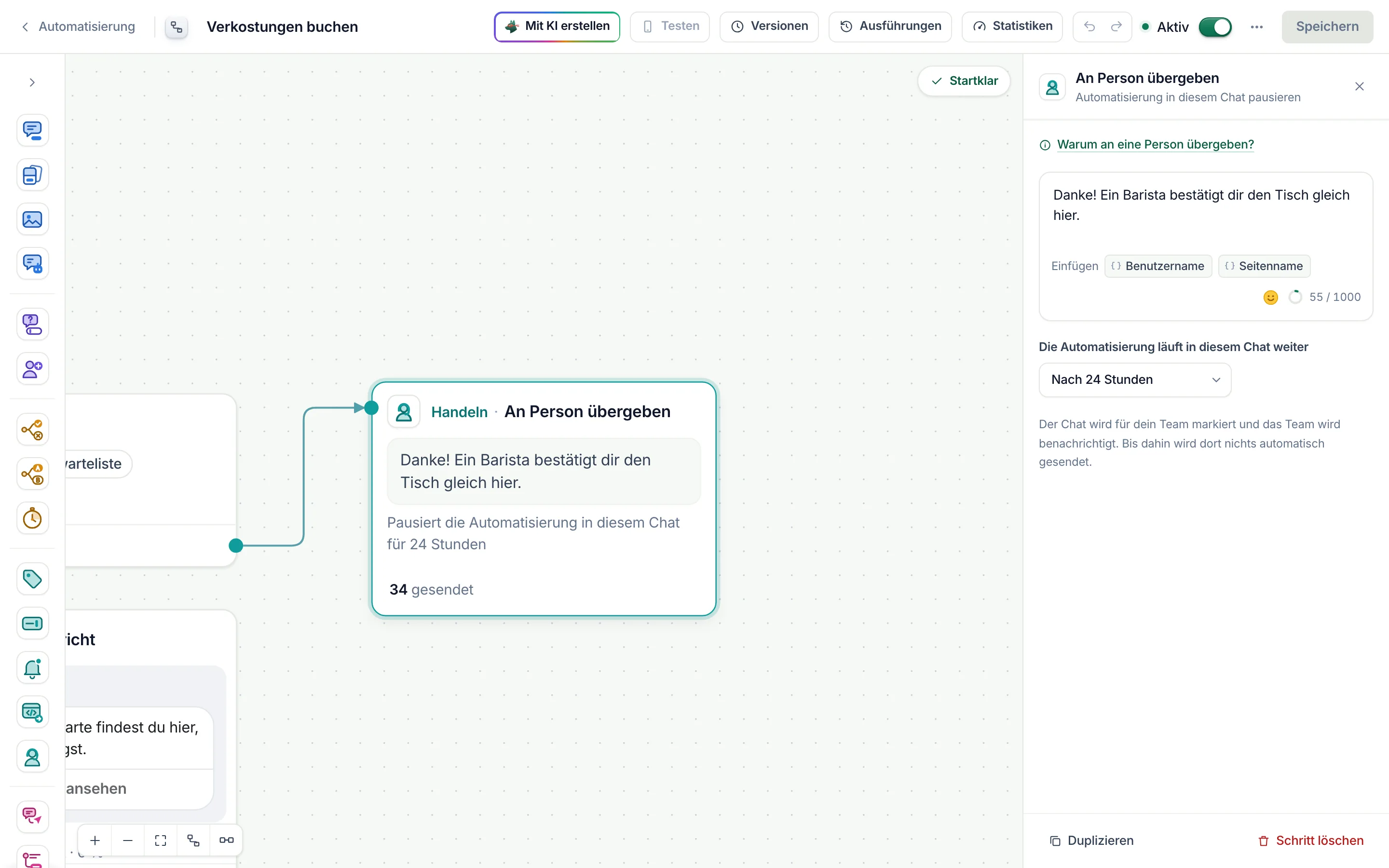
Task: Open the Nach 24 Stunden dropdown
Action: click(1135, 380)
